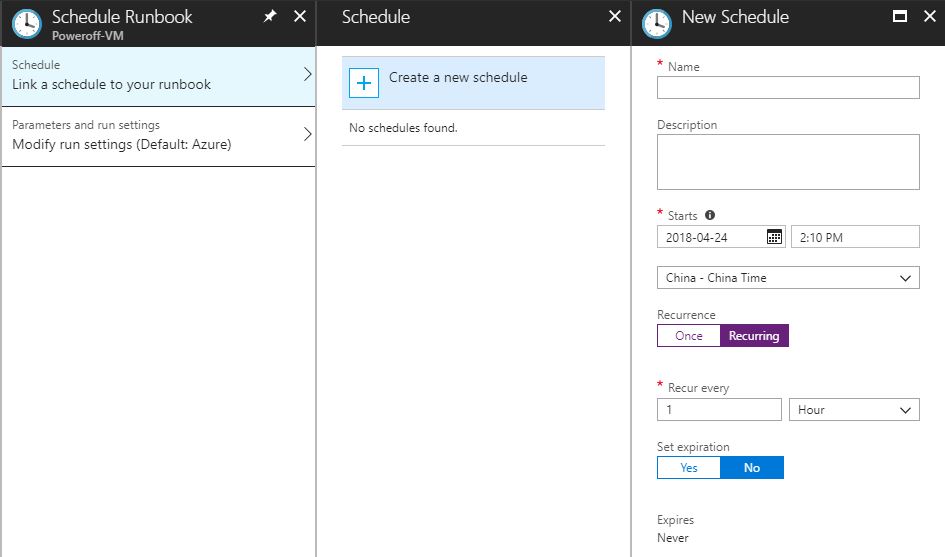
Task: Open the China Time zone dropdown
Action: pos(788,278)
